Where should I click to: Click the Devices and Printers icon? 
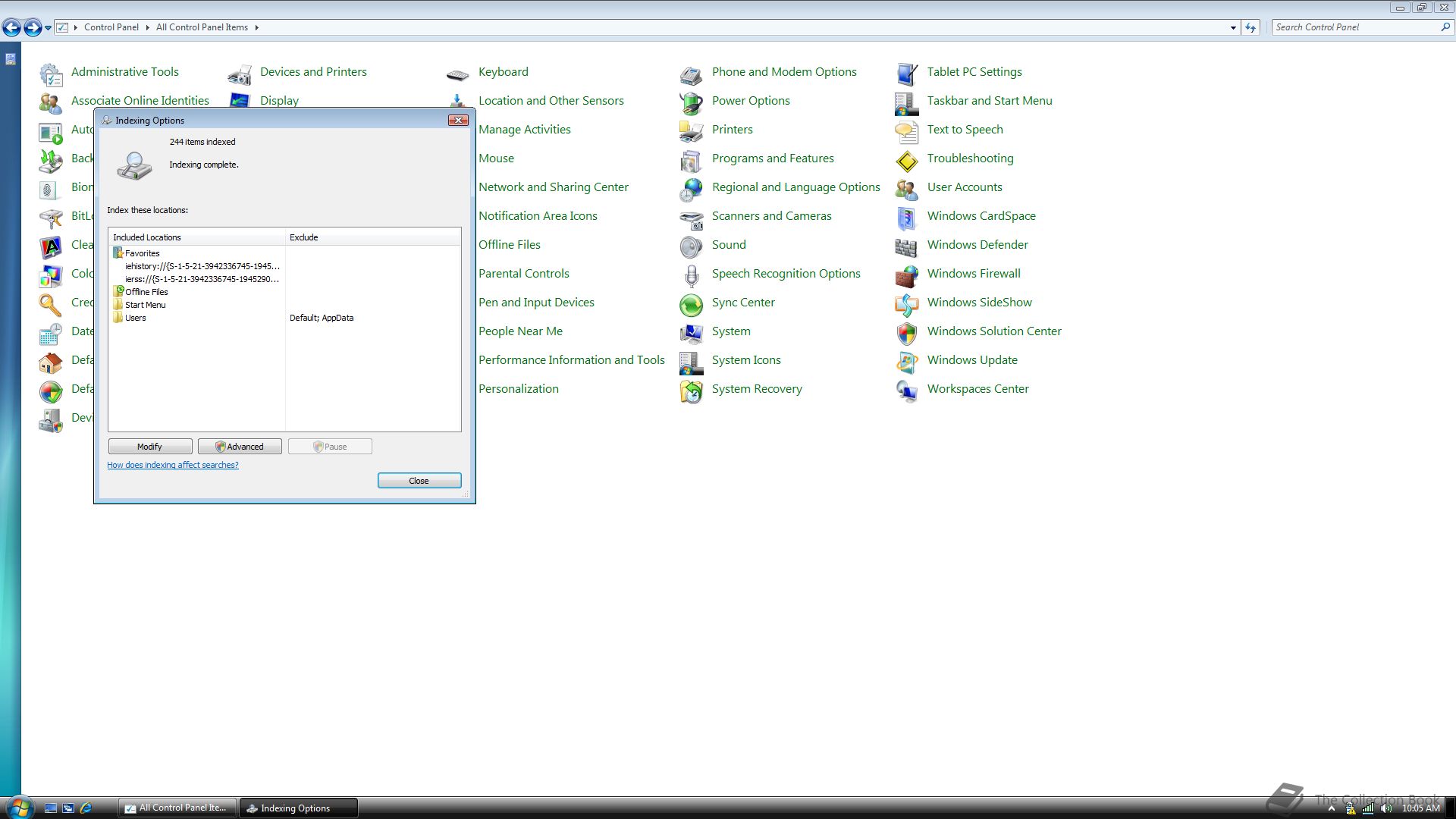coord(240,74)
